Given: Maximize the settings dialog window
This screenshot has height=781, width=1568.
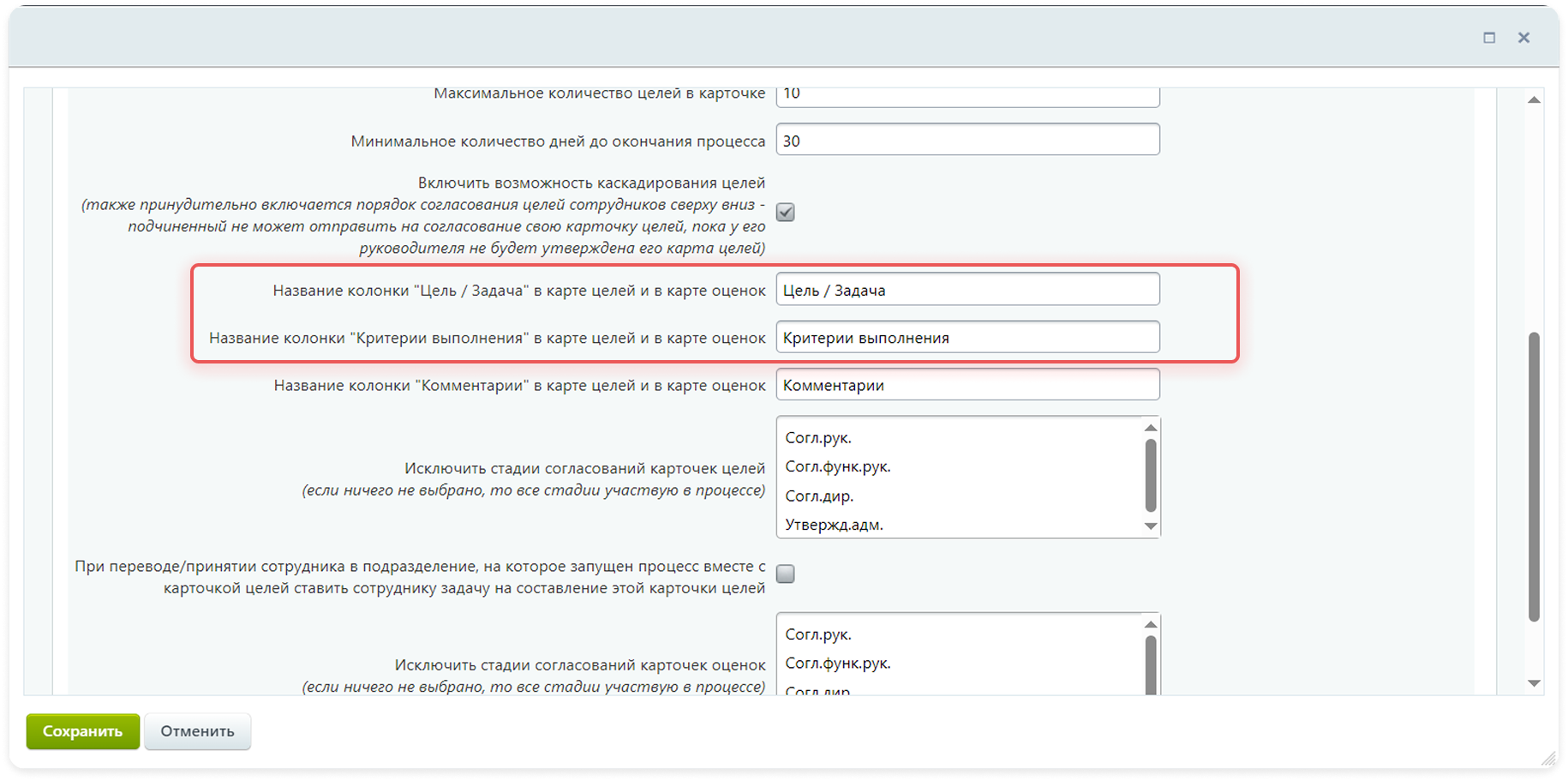Looking at the screenshot, I should pyautogui.click(x=1489, y=38).
